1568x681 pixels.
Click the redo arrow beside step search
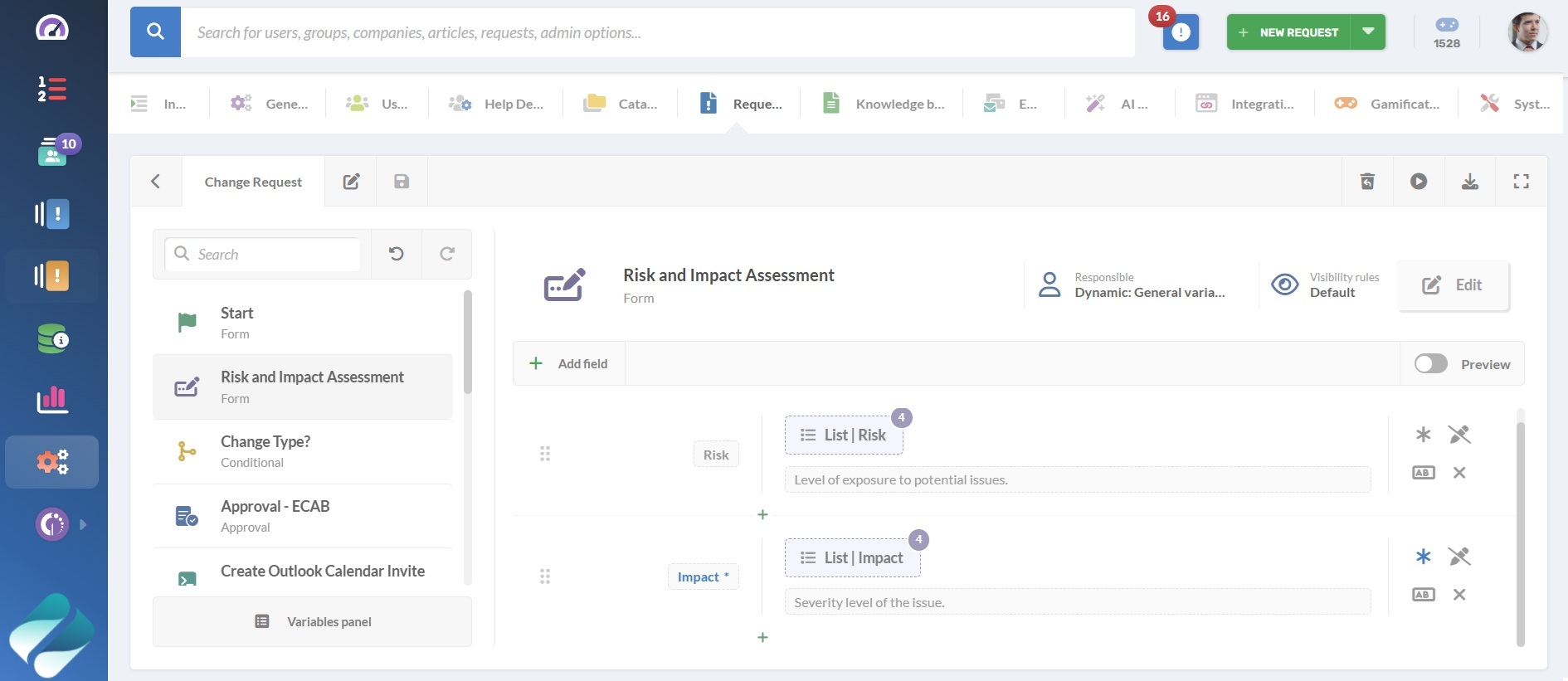pos(447,255)
